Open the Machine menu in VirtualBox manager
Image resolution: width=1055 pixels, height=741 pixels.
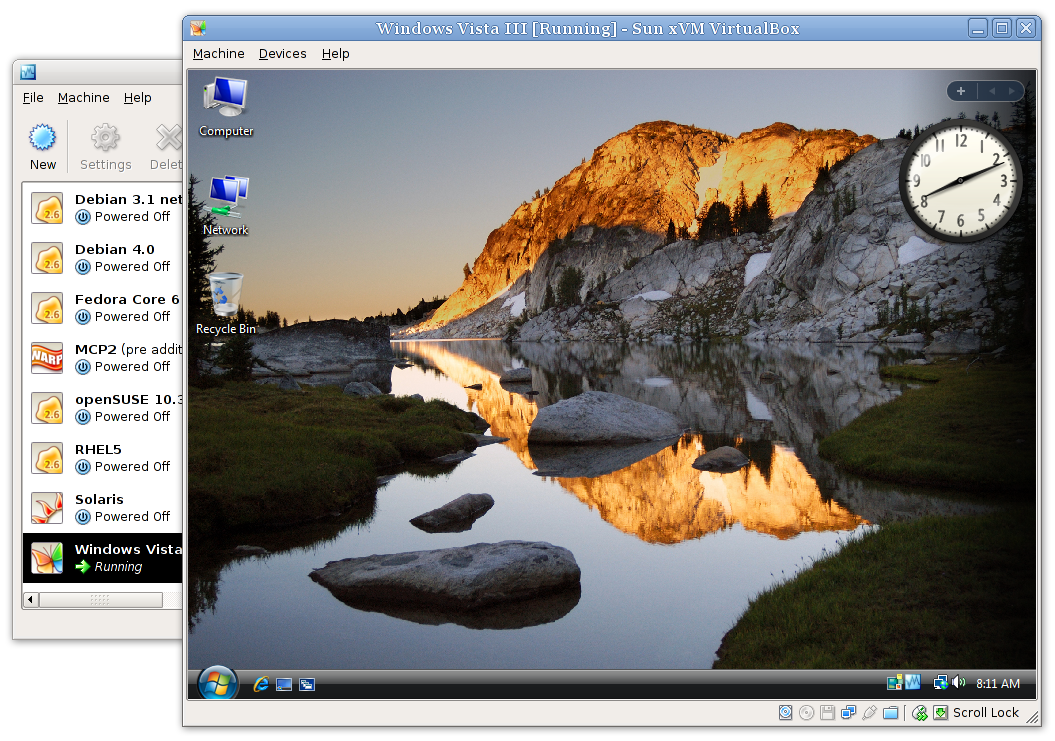click(x=83, y=98)
